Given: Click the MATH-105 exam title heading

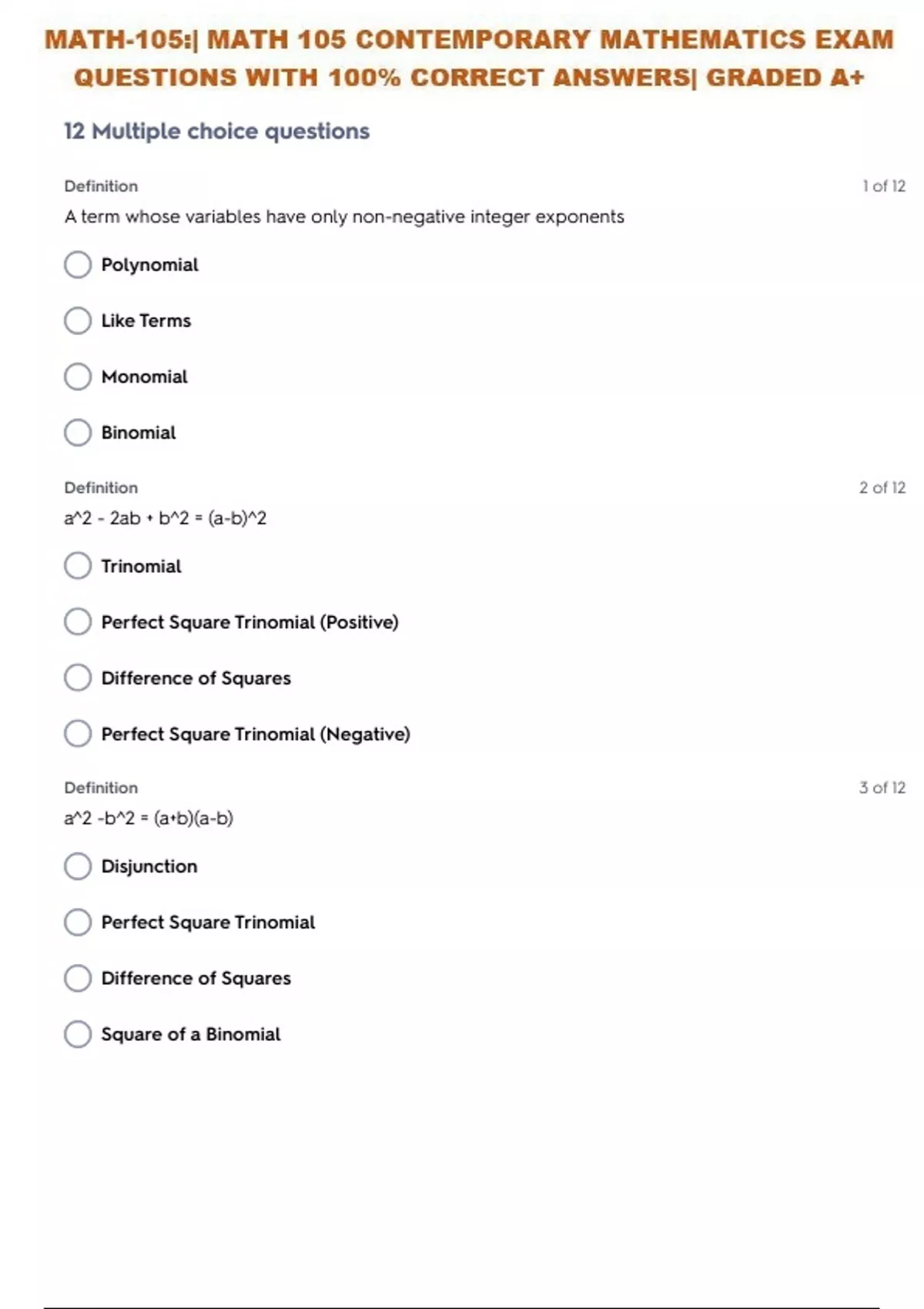Looking at the screenshot, I should [469, 59].
